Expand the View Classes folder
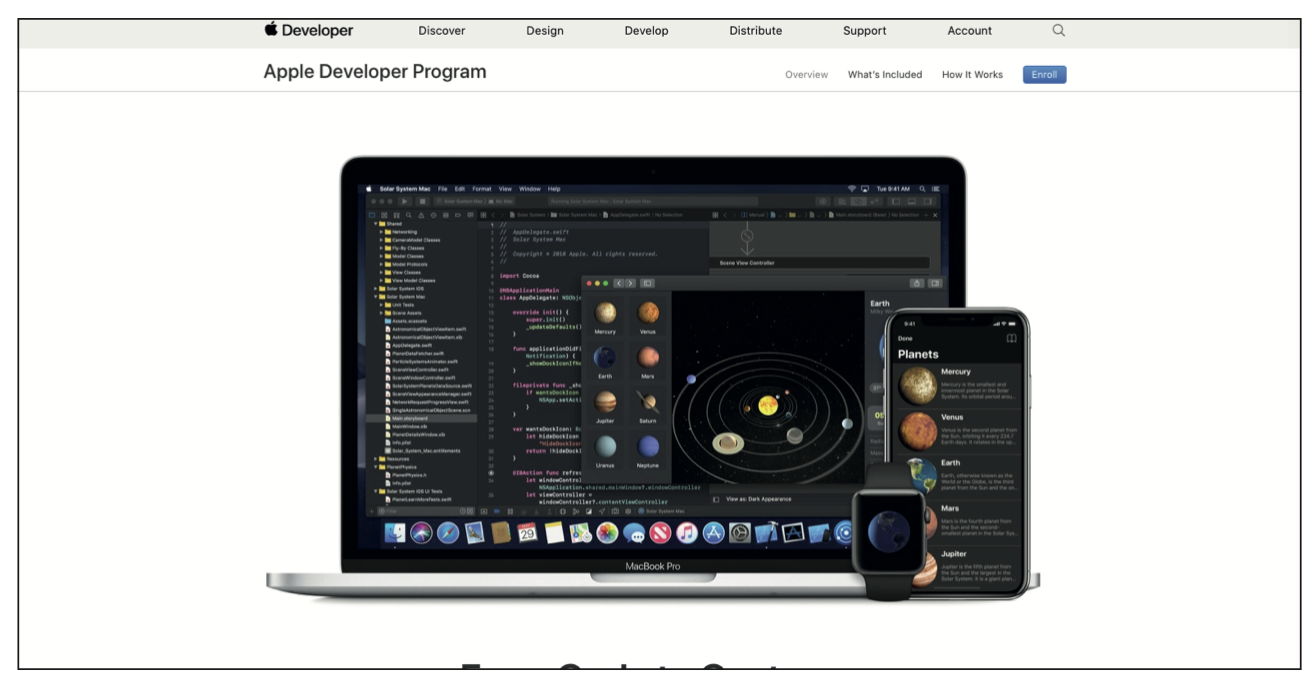The height and width of the screenshot is (680, 1314). [x=381, y=272]
